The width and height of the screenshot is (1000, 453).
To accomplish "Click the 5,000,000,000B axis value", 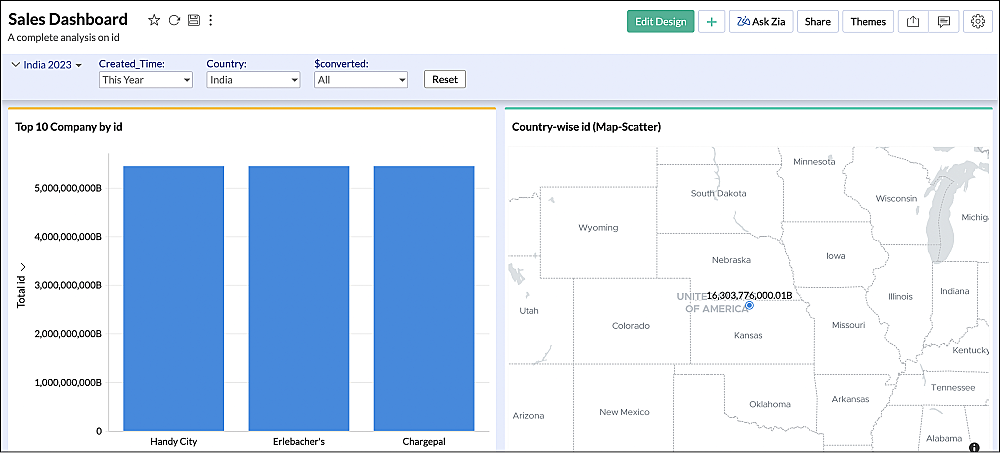I will click(x=67, y=188).
